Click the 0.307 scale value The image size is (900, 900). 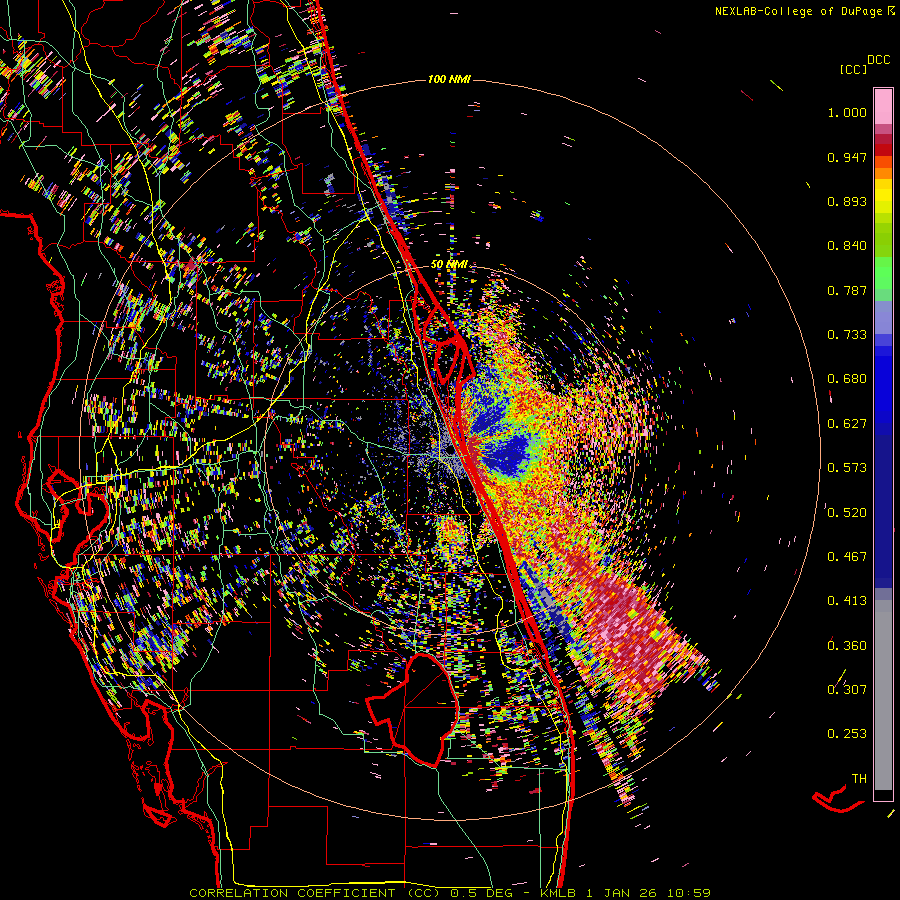point(847,690)
